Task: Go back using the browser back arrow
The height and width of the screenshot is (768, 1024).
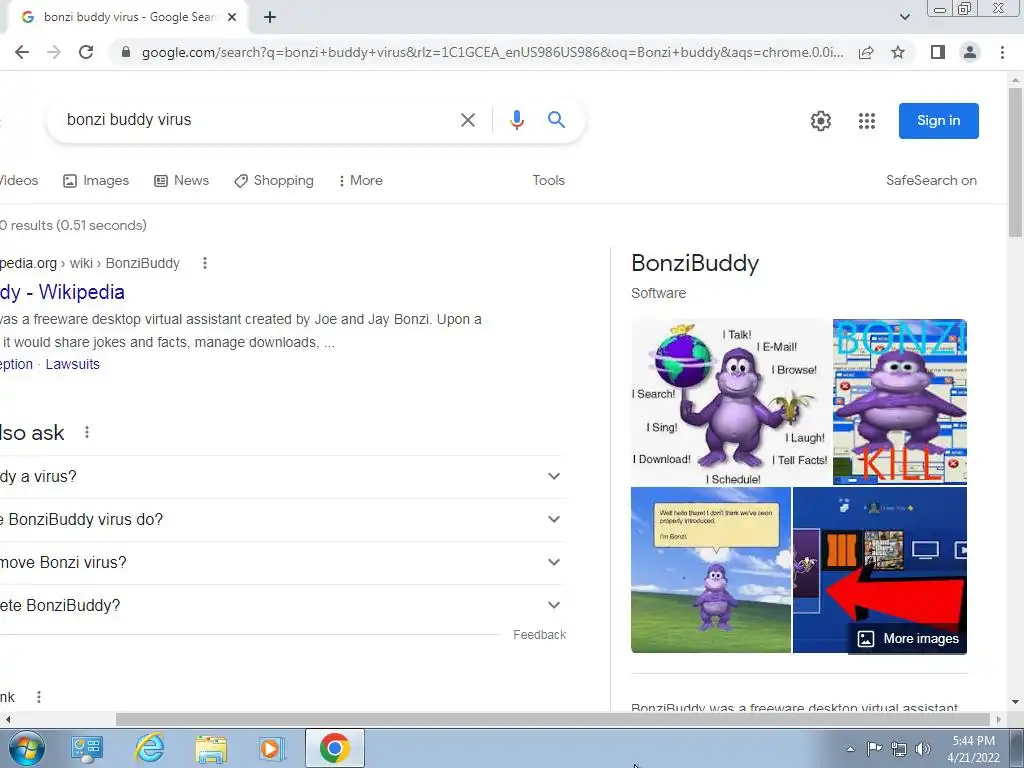Action: tap(22, 52)
